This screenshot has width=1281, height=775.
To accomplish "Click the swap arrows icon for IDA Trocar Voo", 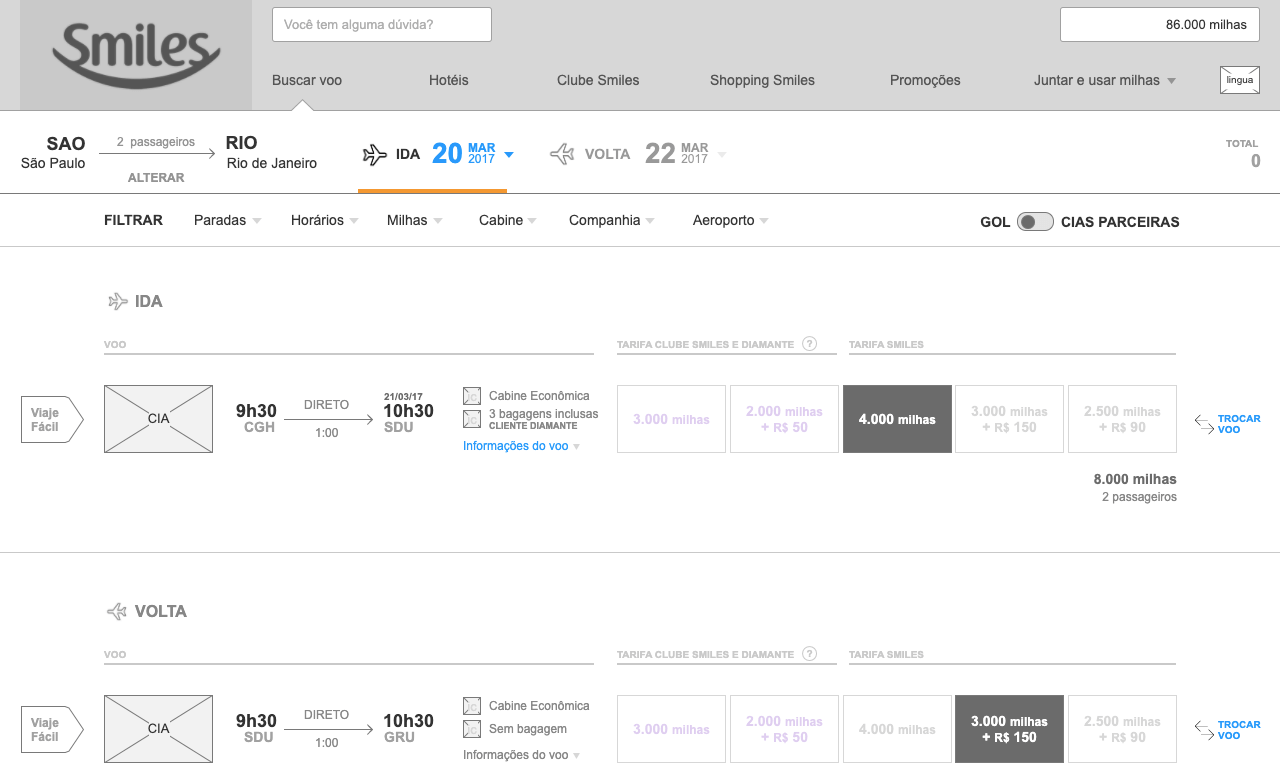I will point(1204,424).
